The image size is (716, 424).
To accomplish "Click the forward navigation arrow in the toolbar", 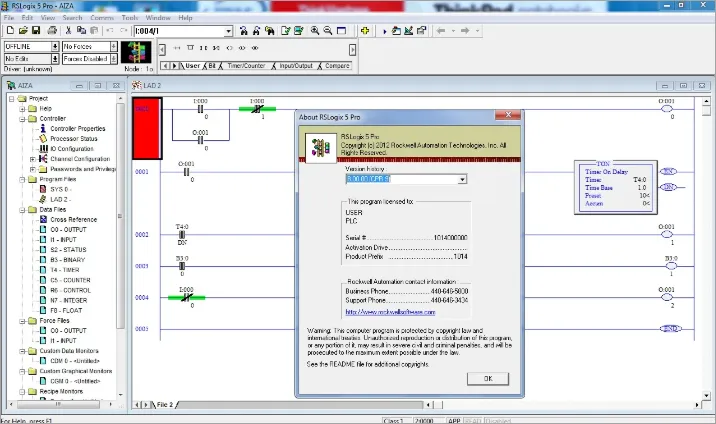I will [x=465, y=31].
